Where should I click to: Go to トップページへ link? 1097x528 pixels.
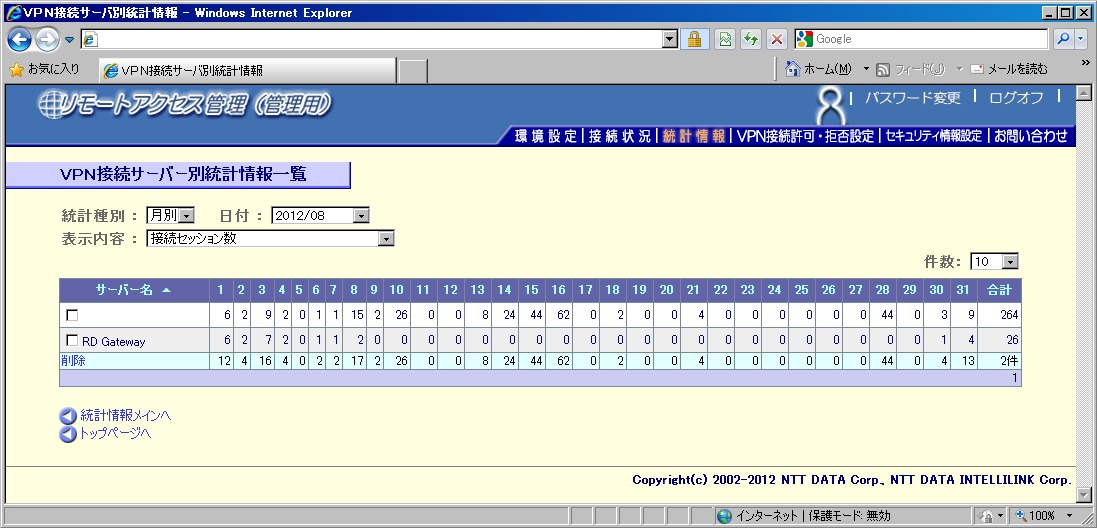(x=115, y=433)
